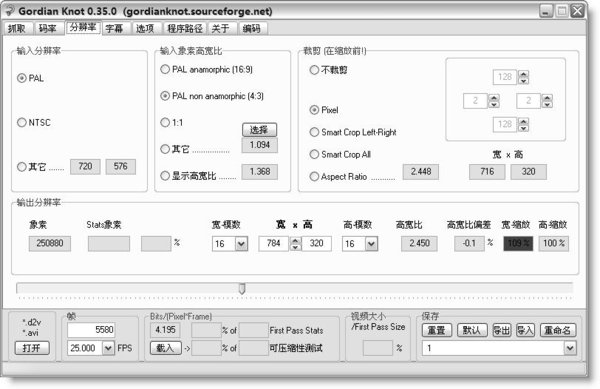Open the 关于 tab
This screenshot has height=389, width=600.
tap(220, 28)
